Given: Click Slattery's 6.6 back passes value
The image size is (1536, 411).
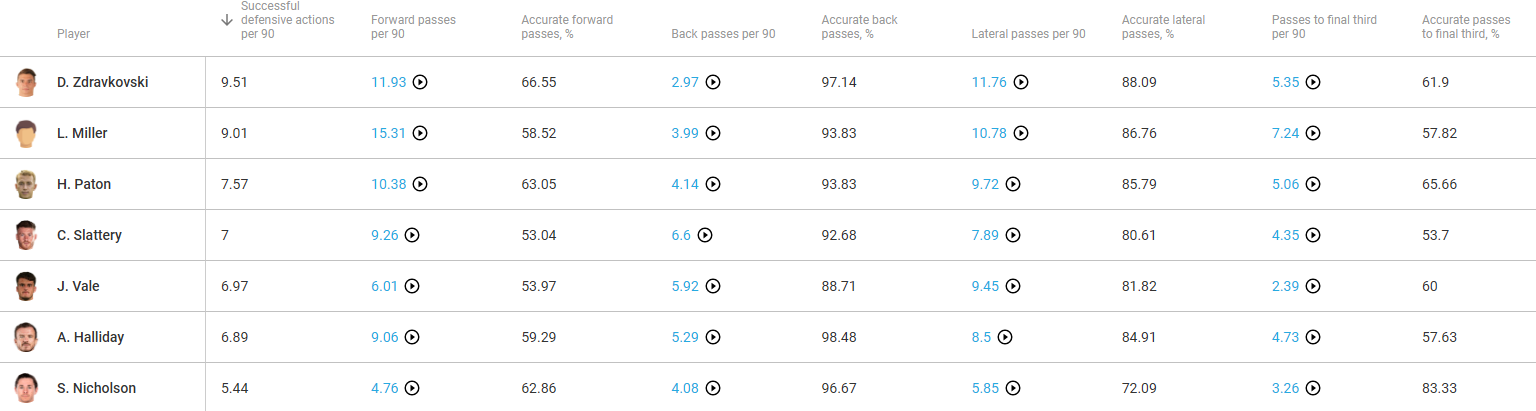Looking at the screenshot, I should point(681,236).
